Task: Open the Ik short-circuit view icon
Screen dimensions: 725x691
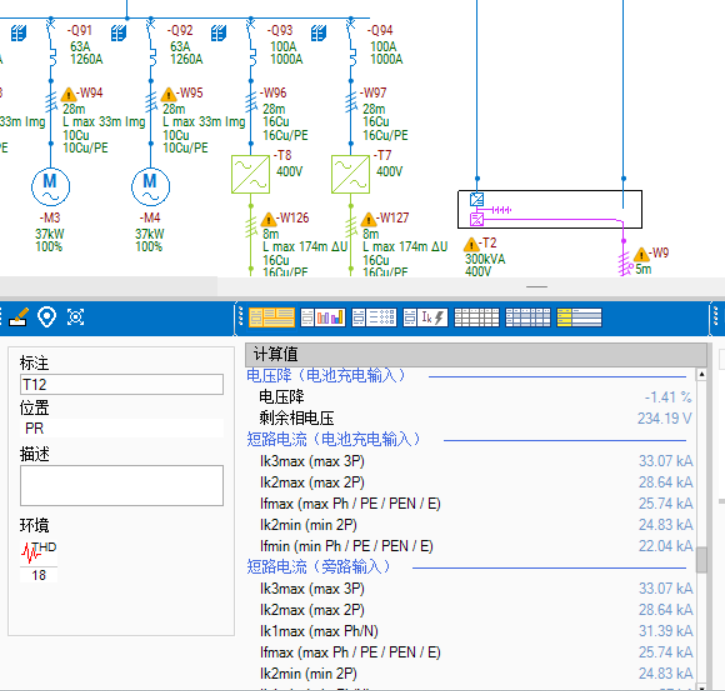Action: (426, 317)
